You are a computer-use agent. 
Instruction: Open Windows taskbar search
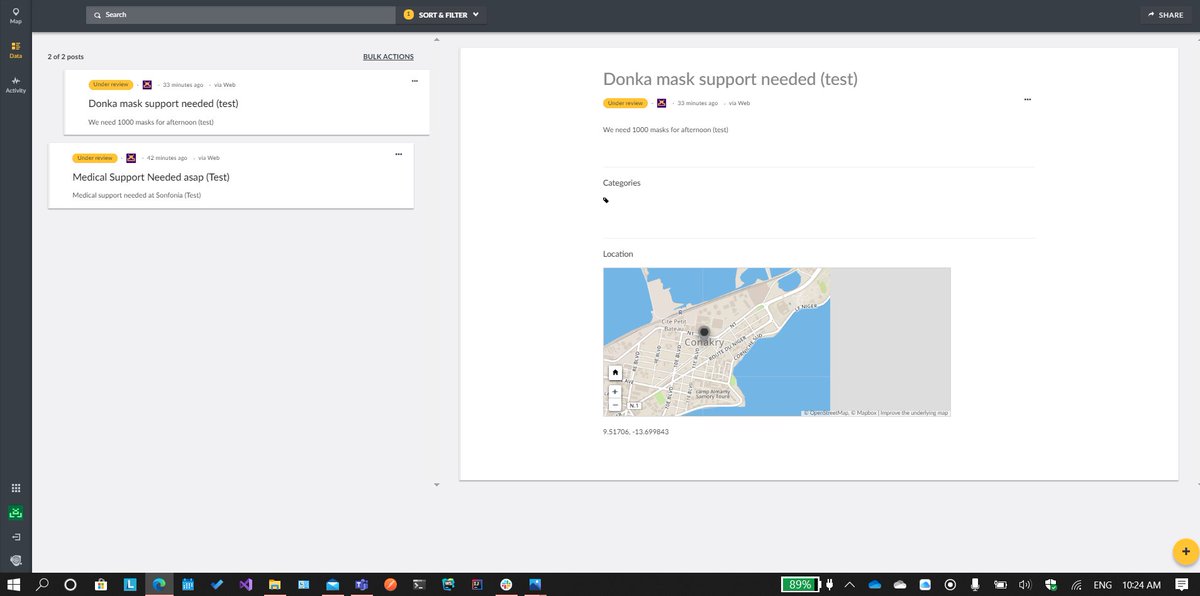coord(43,584)
